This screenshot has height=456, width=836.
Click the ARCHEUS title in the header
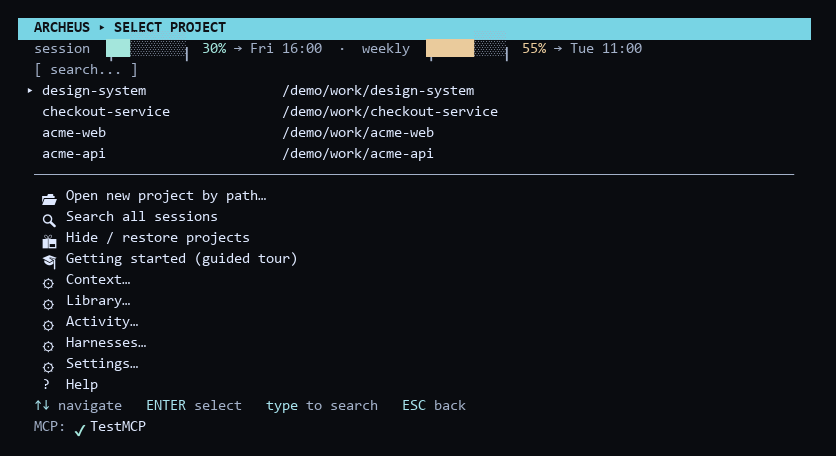(x=62, y=28)
